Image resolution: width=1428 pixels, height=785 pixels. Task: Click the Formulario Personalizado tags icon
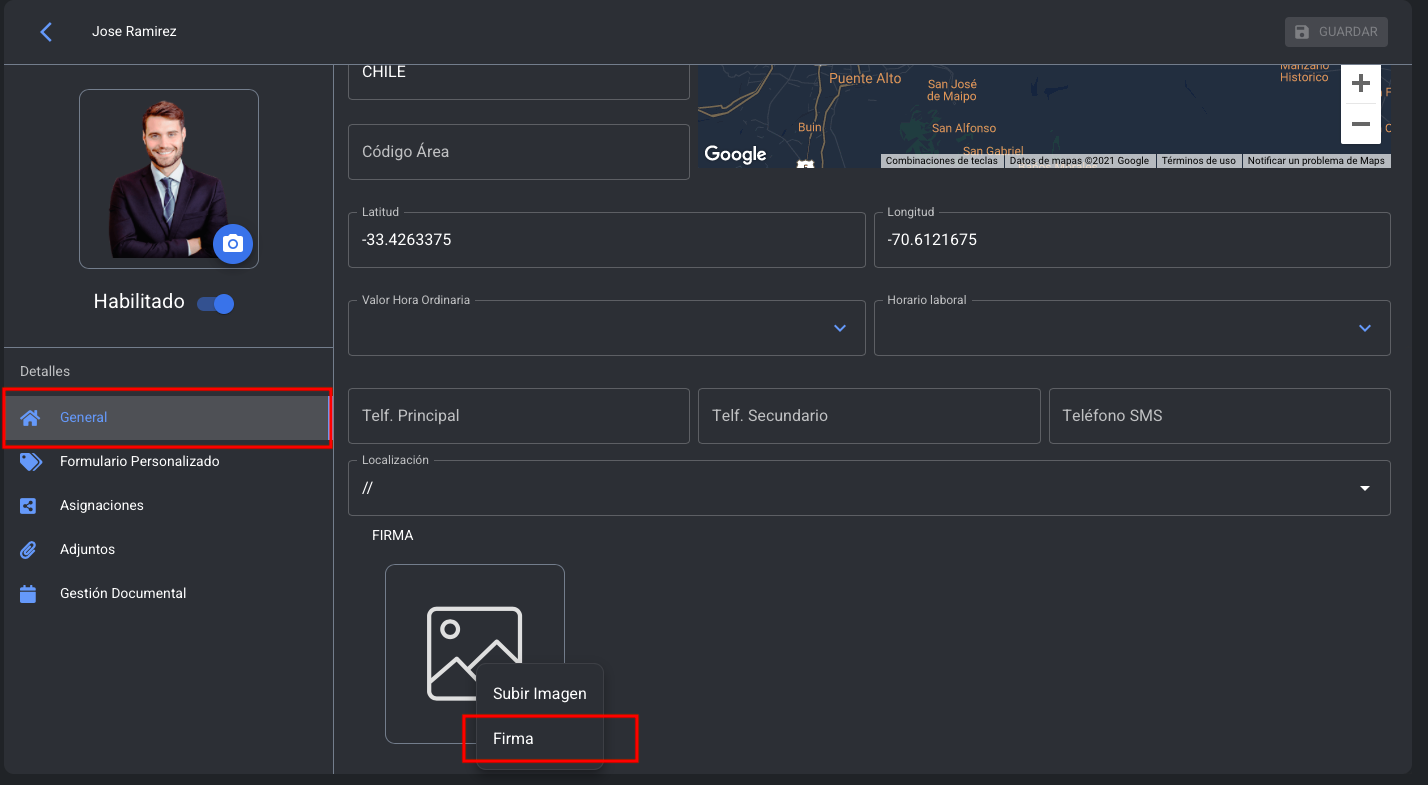(31, 462)
